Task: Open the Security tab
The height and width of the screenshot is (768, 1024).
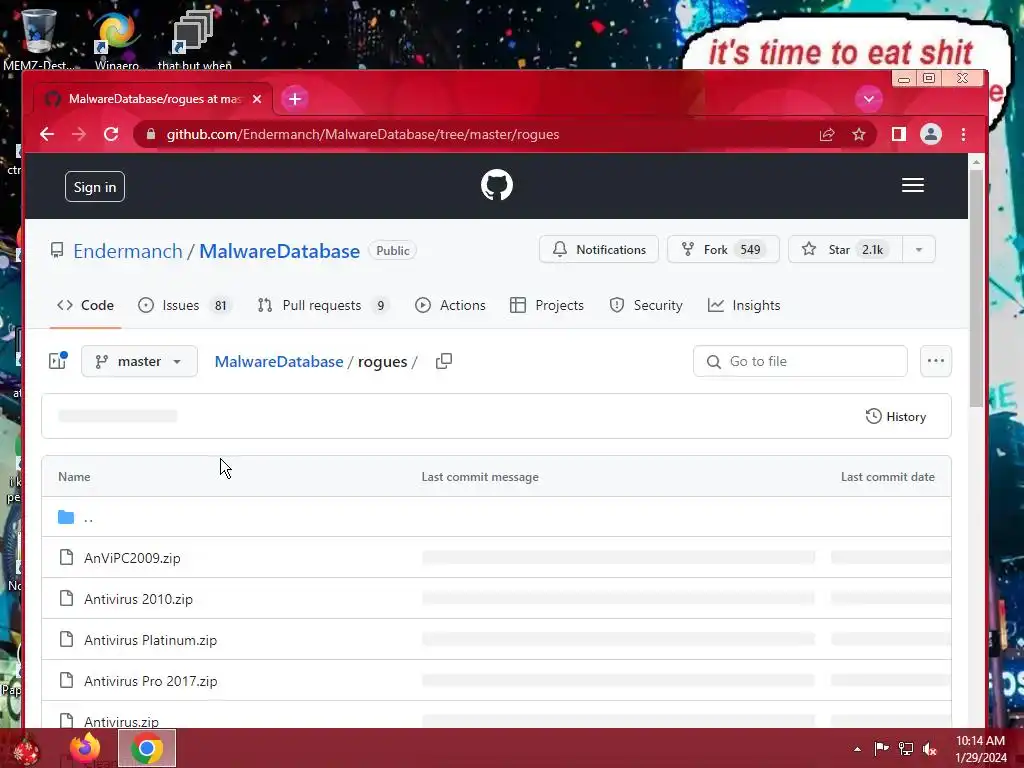Action: click(646, 305)
